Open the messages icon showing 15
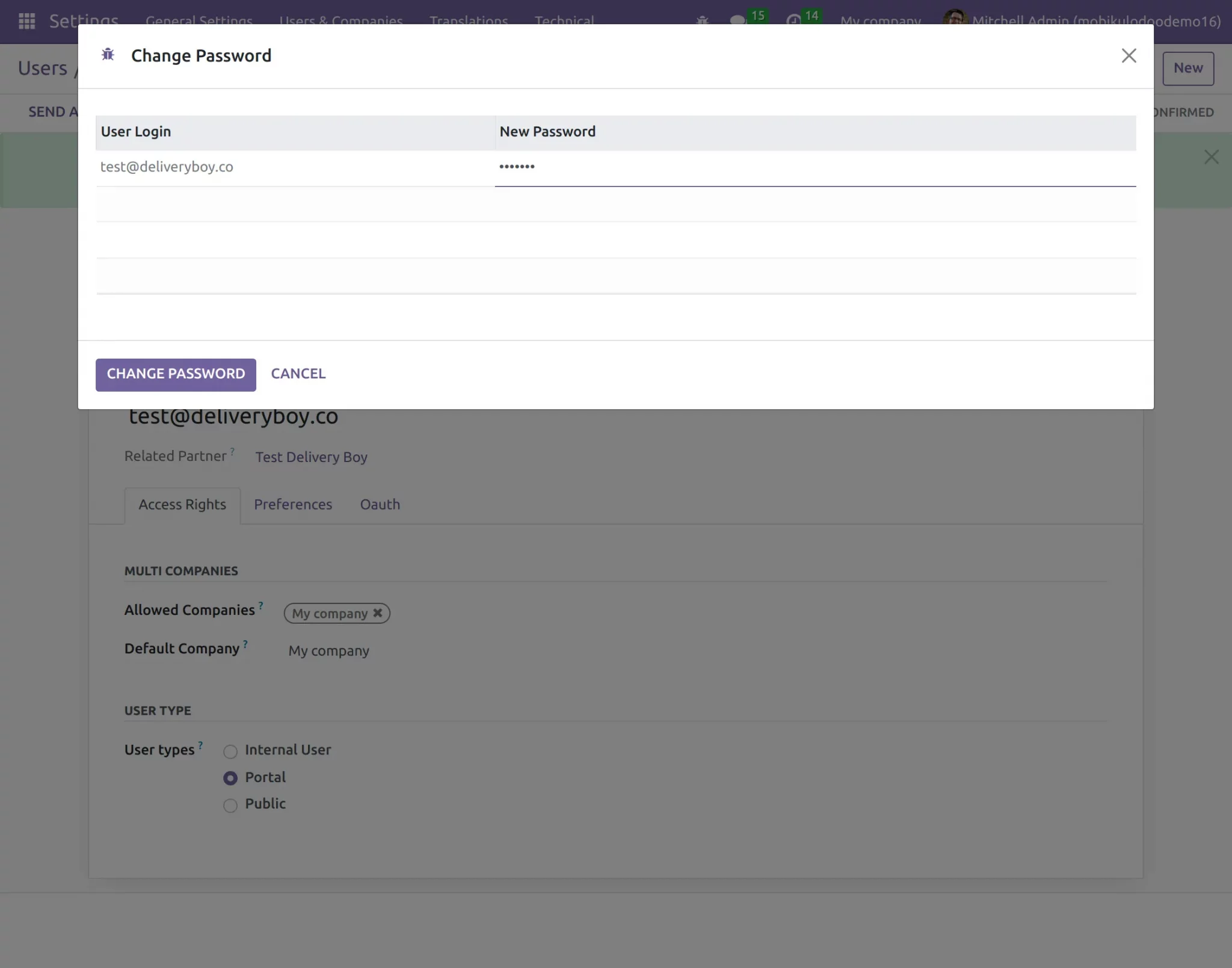Viewport: 1232px width, 968px height. point(748,19)
